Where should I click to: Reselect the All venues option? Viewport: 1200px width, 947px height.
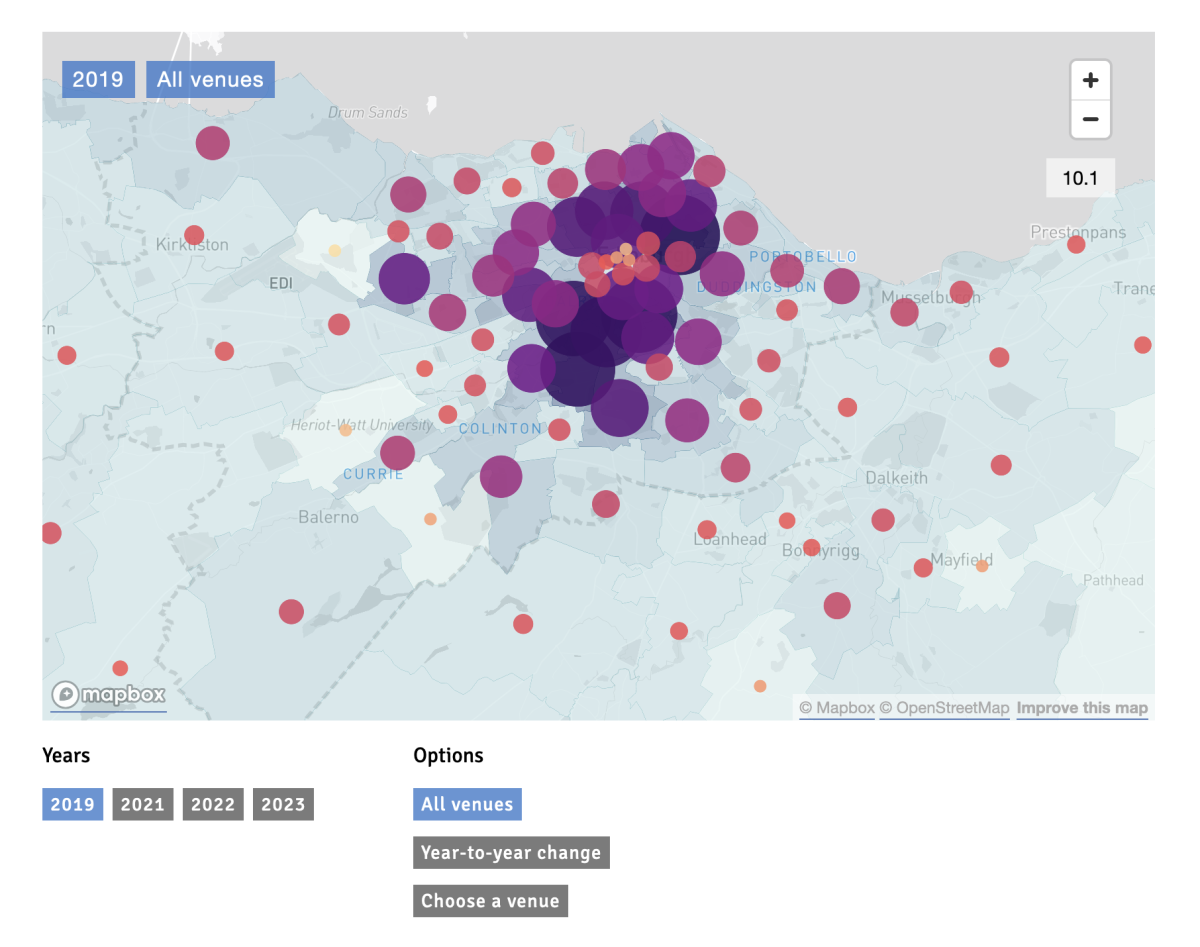(467, 804)
